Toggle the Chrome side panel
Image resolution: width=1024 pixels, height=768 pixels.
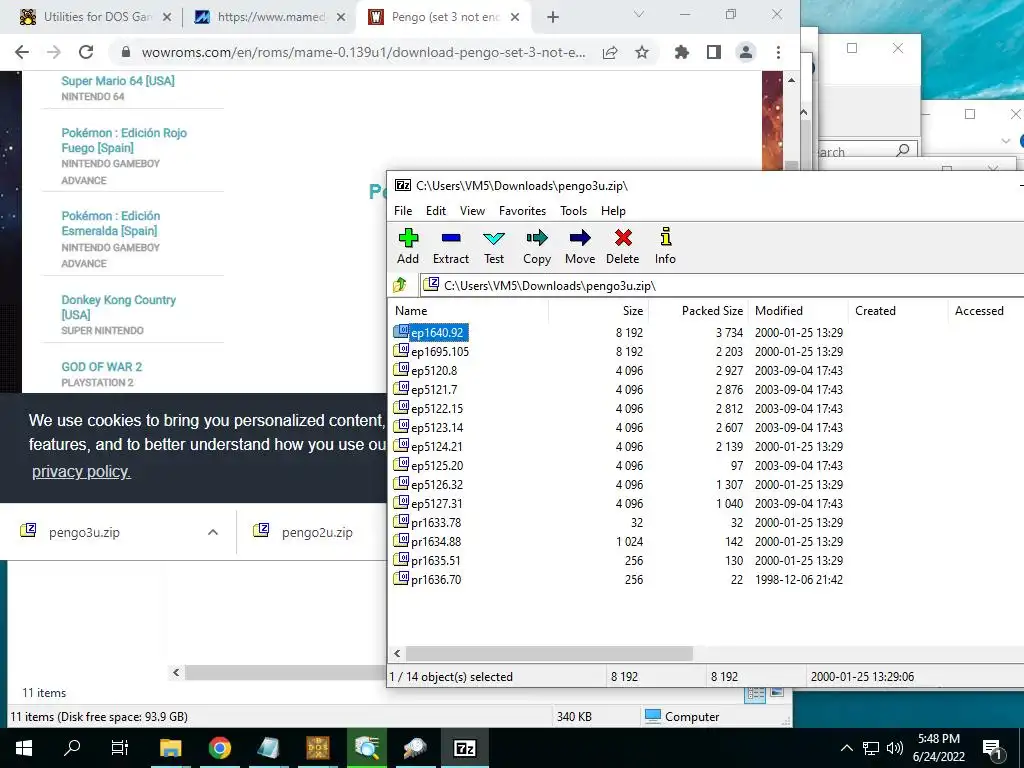pyautogui.click(x=714, y=52)
